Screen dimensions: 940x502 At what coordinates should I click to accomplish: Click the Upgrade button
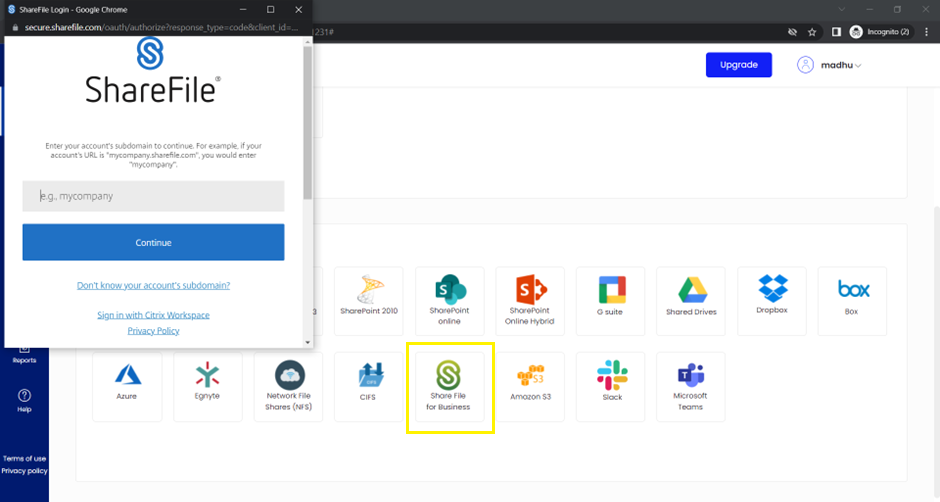(739, 65)
